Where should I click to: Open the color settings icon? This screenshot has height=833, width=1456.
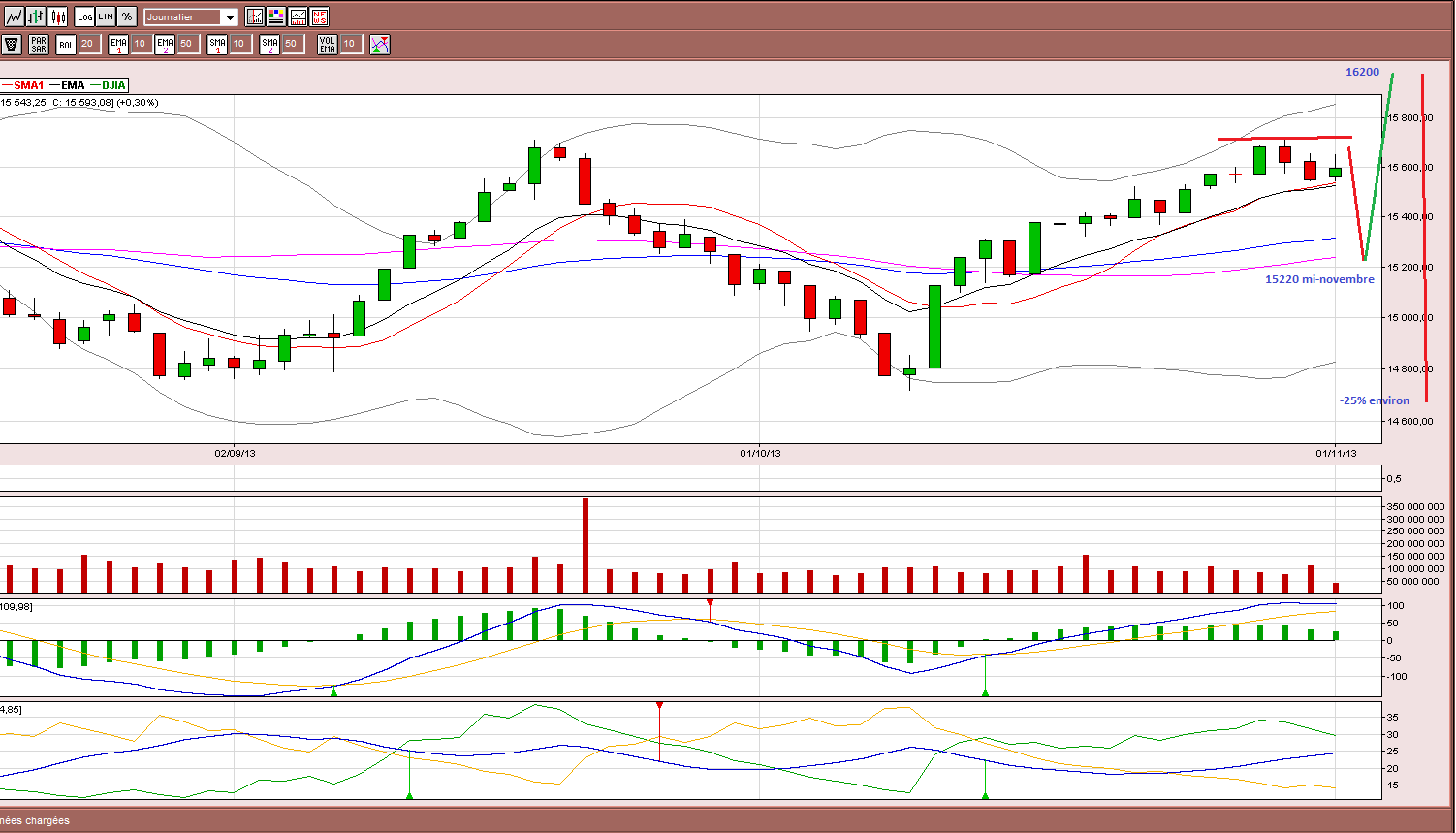[x=276, y=16]
